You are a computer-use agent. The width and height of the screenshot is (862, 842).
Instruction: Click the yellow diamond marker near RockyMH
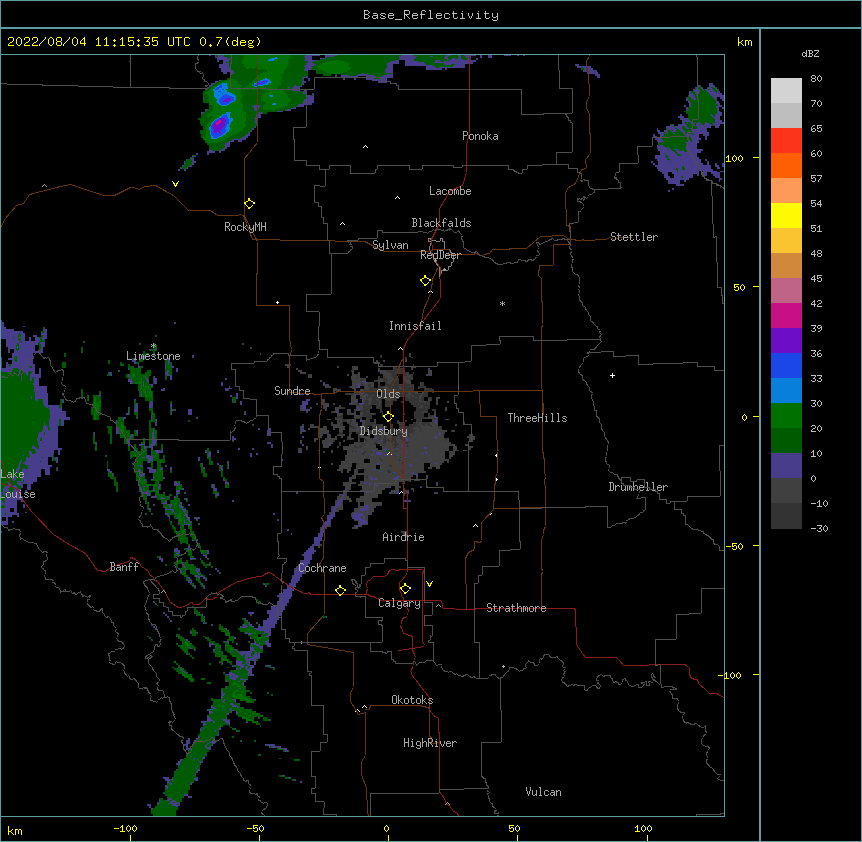point(249,204)
